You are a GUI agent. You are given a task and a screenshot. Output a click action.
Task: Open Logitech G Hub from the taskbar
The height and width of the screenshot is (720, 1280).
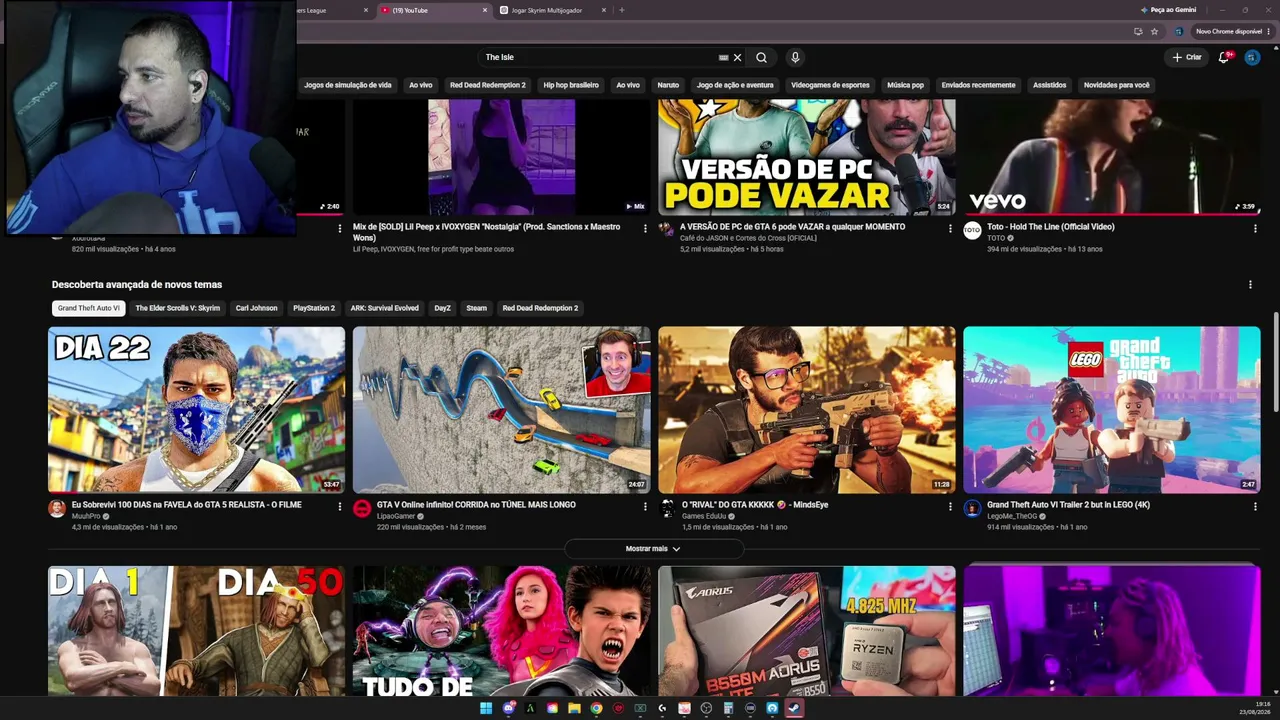tap(662, 709)
